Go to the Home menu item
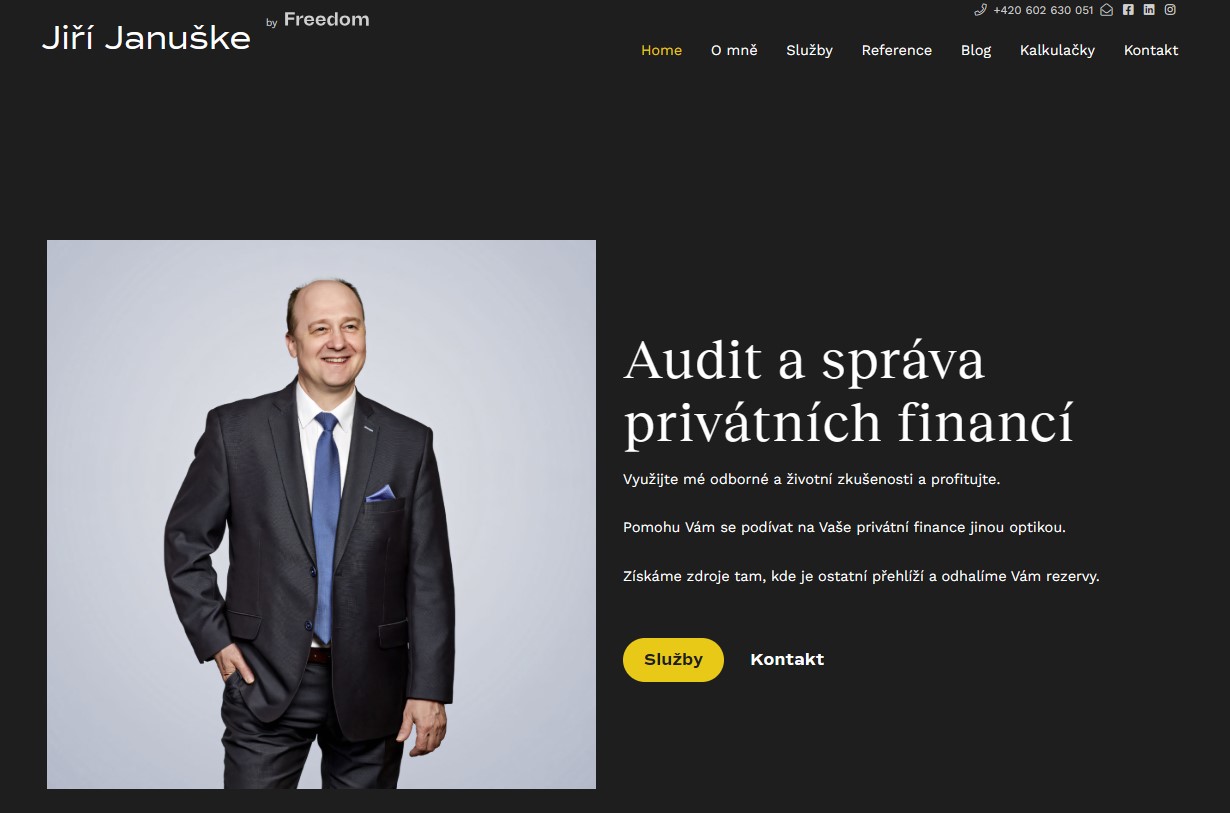The width and height of the screenshot is (1230, 813). [661, 50]
